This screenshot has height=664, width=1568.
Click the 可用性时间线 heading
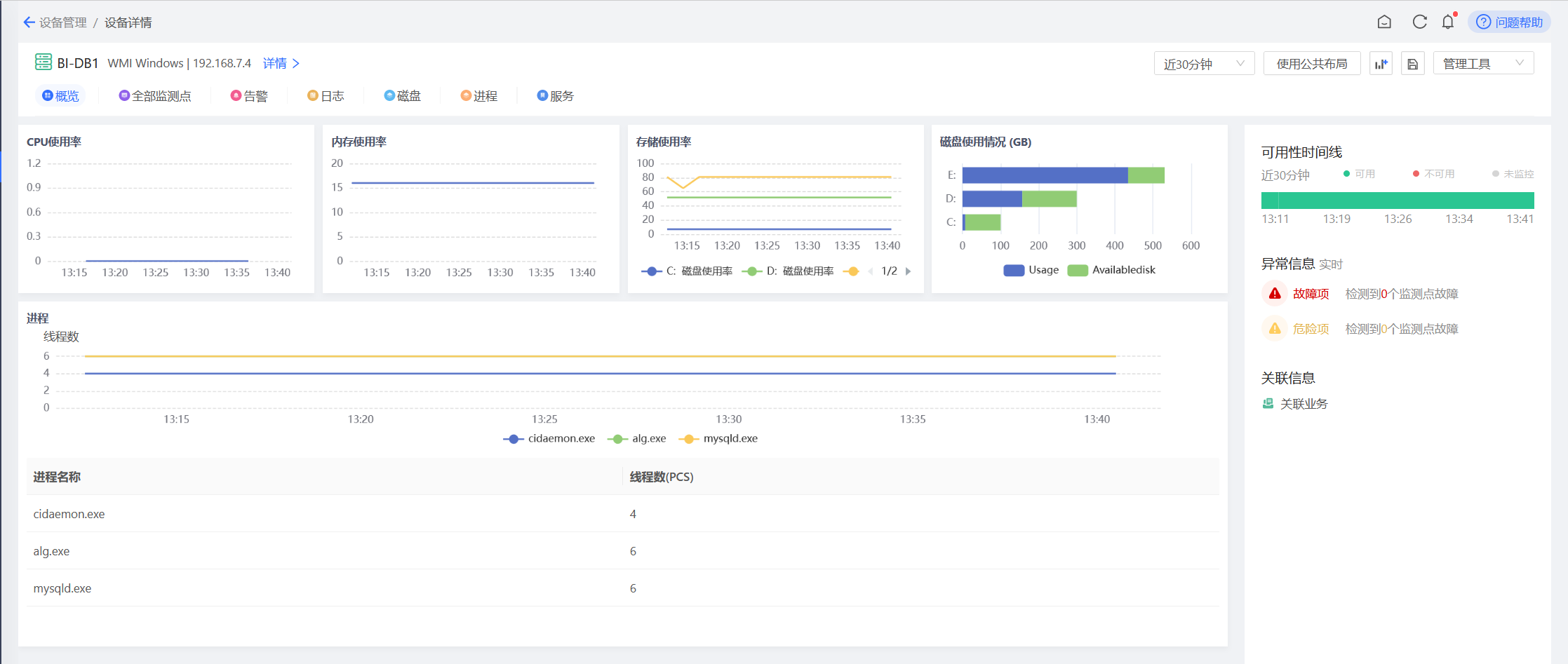click(1301, 152)
